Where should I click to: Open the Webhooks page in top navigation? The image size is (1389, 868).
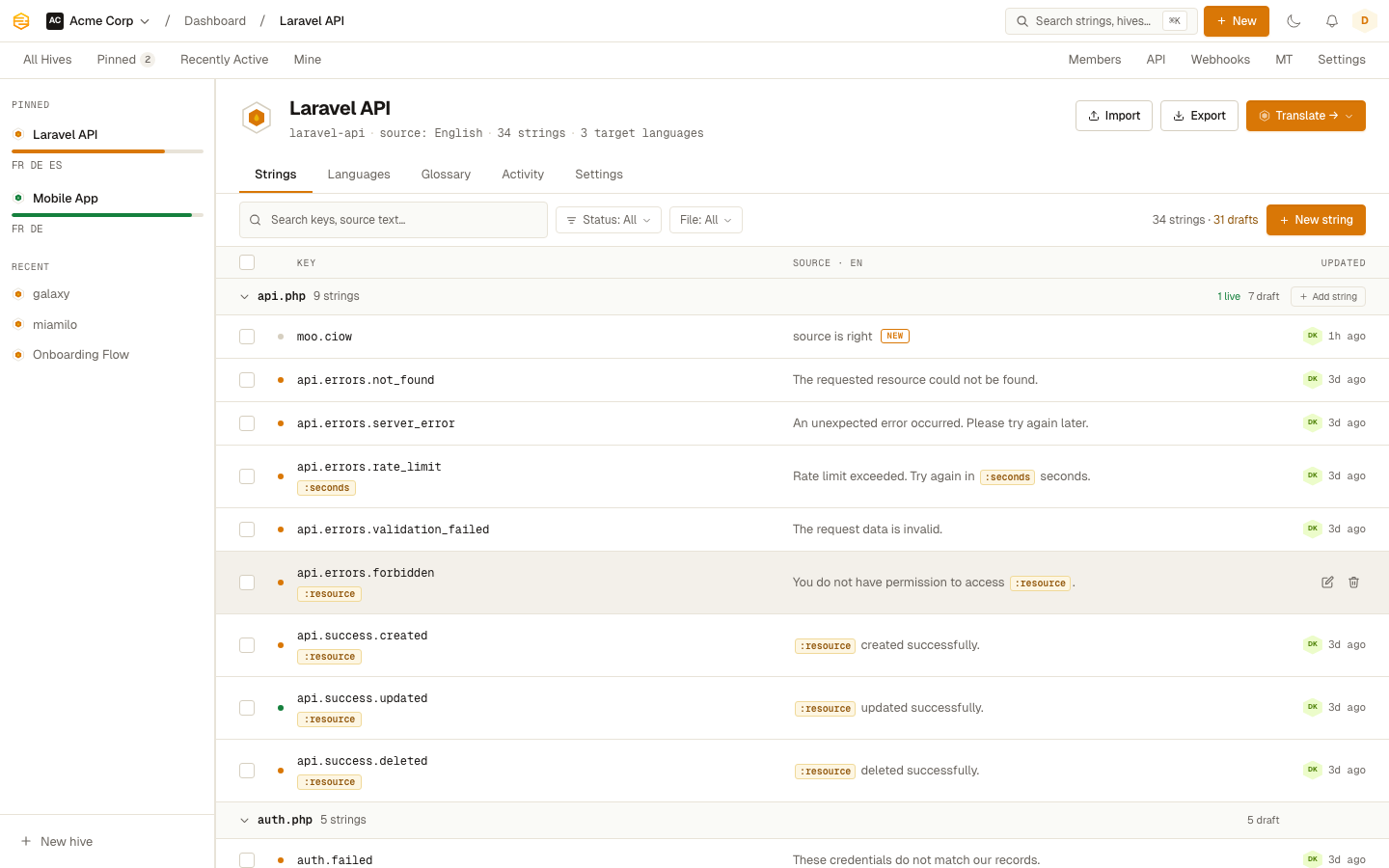coord(1220,60)
